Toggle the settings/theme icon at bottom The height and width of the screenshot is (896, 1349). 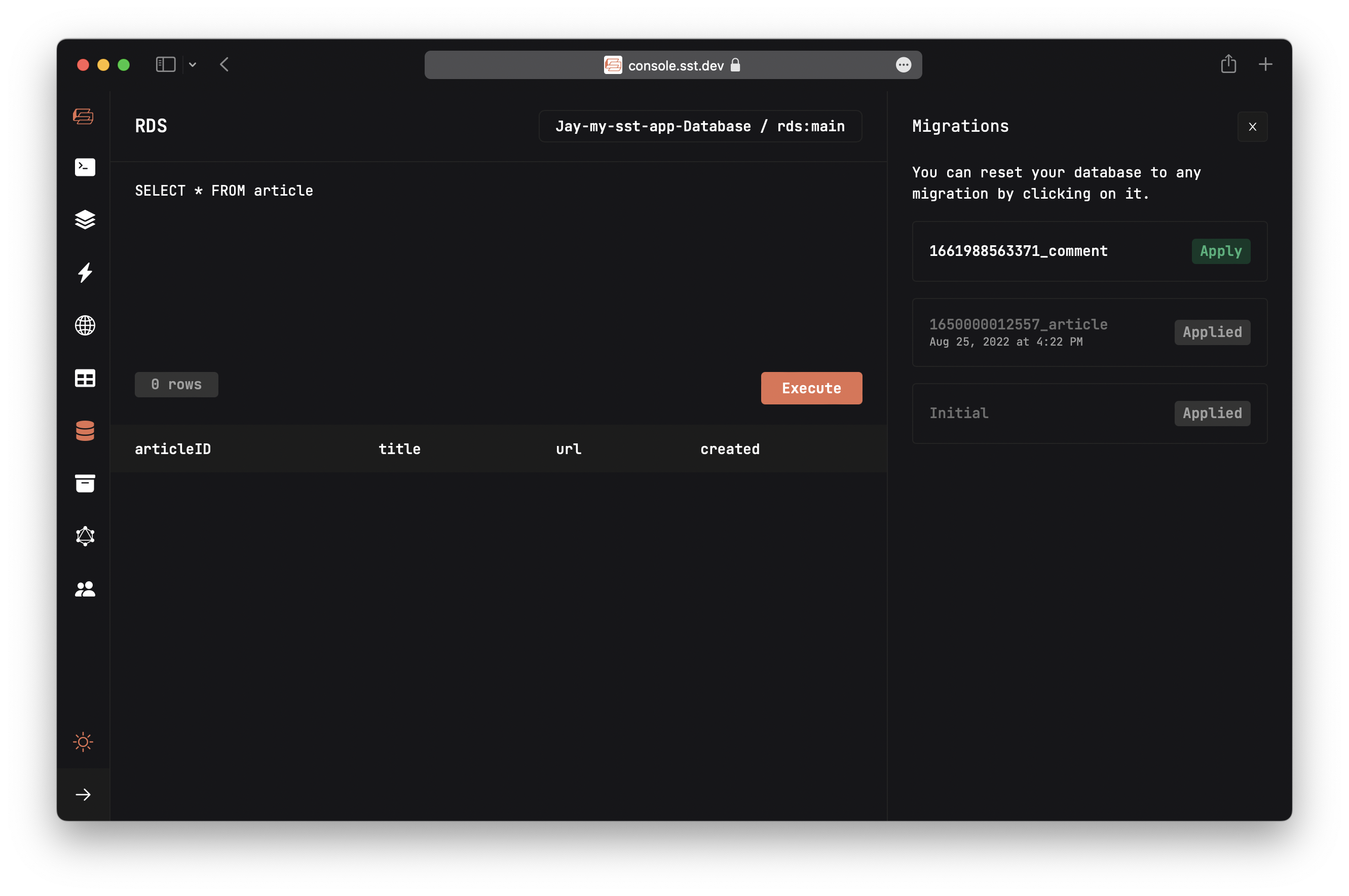[84, 741]
